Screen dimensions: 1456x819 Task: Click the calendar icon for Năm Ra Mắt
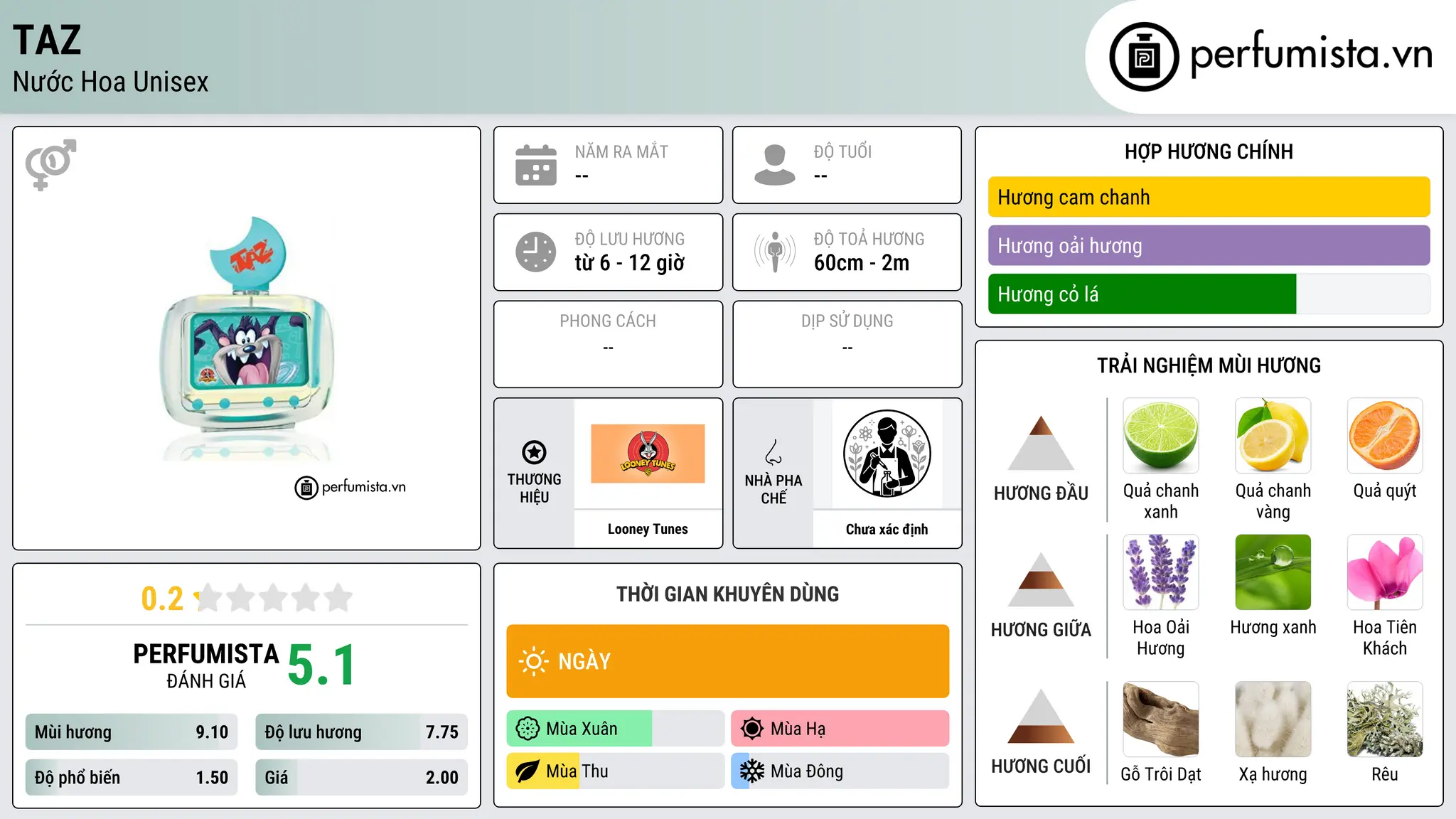pos(536,165)
